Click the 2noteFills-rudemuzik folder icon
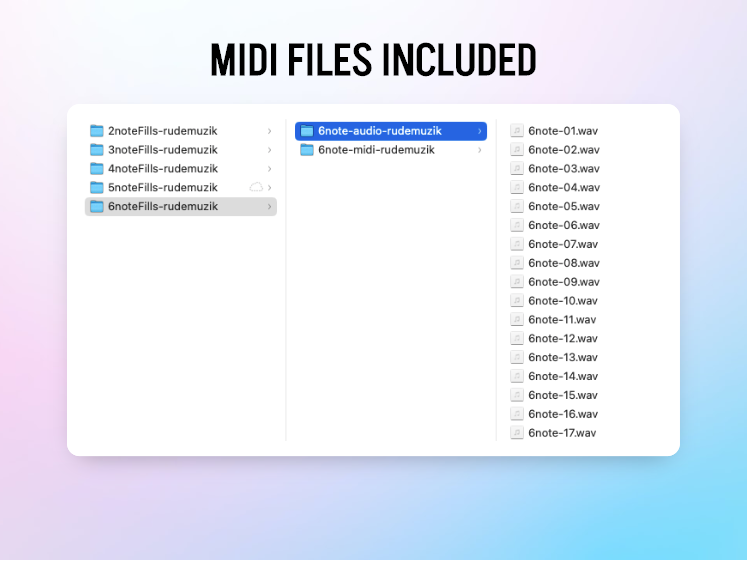The width and height of the screenshot is (747, 561). click(x=97, y=131)
